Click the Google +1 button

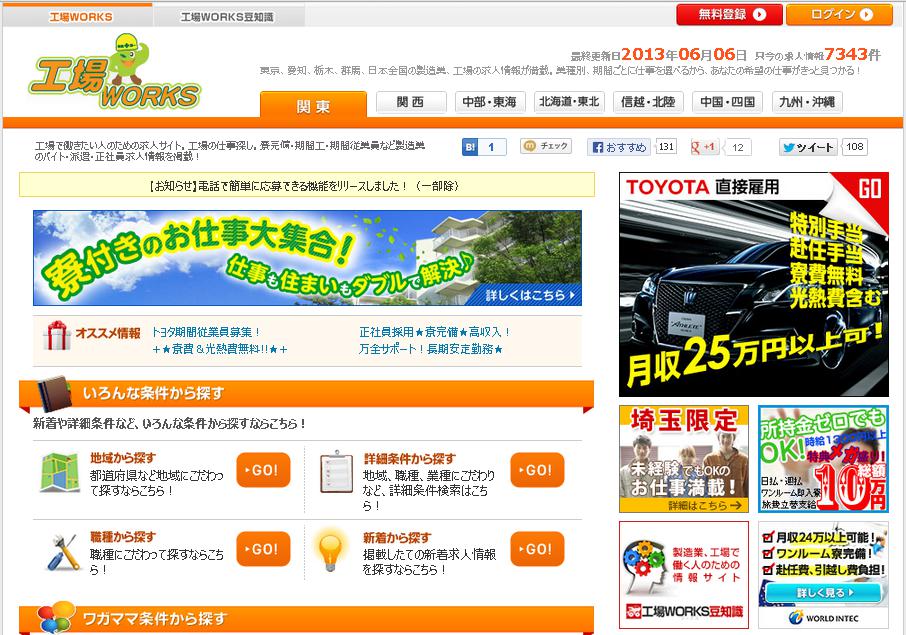coord(704,147)
